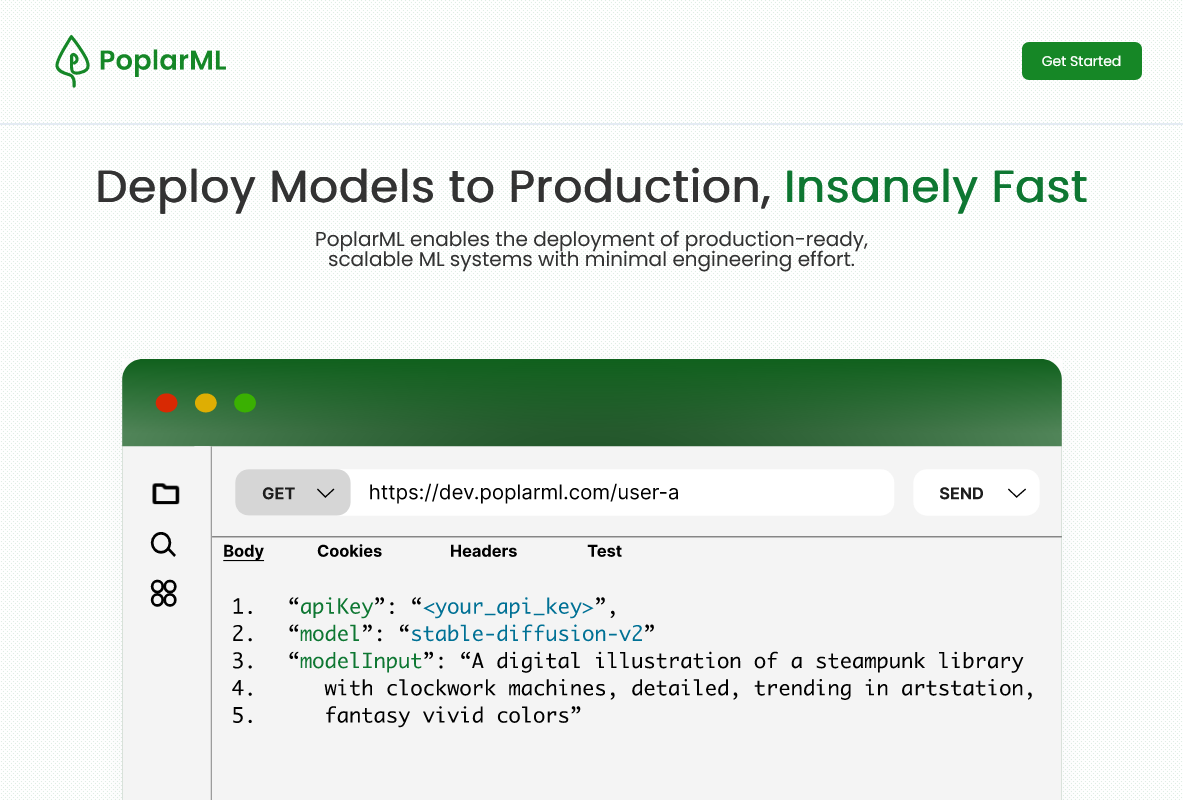Click the PoplarML leaf logo icon
Viewport: 1200px width, 800px height.
tap(72, 61)
